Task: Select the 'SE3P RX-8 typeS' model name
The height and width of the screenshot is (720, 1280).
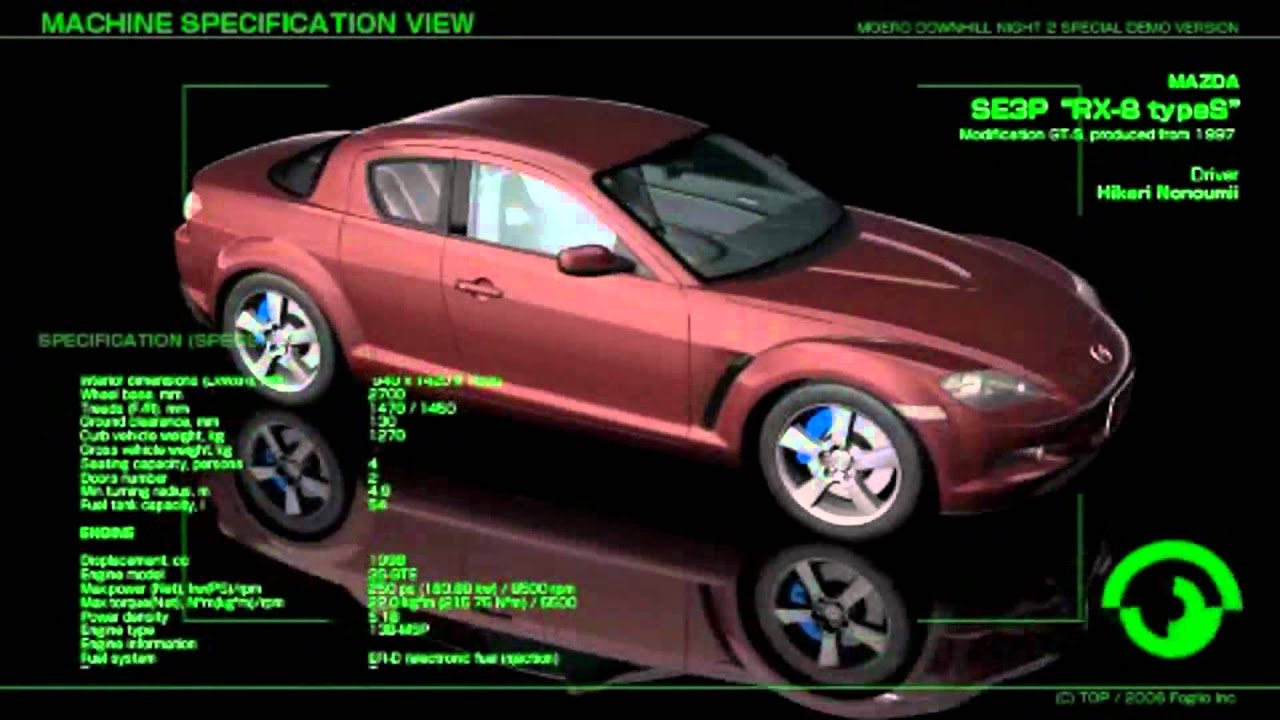Action: pyautogui.click(x=1105, y=109)
